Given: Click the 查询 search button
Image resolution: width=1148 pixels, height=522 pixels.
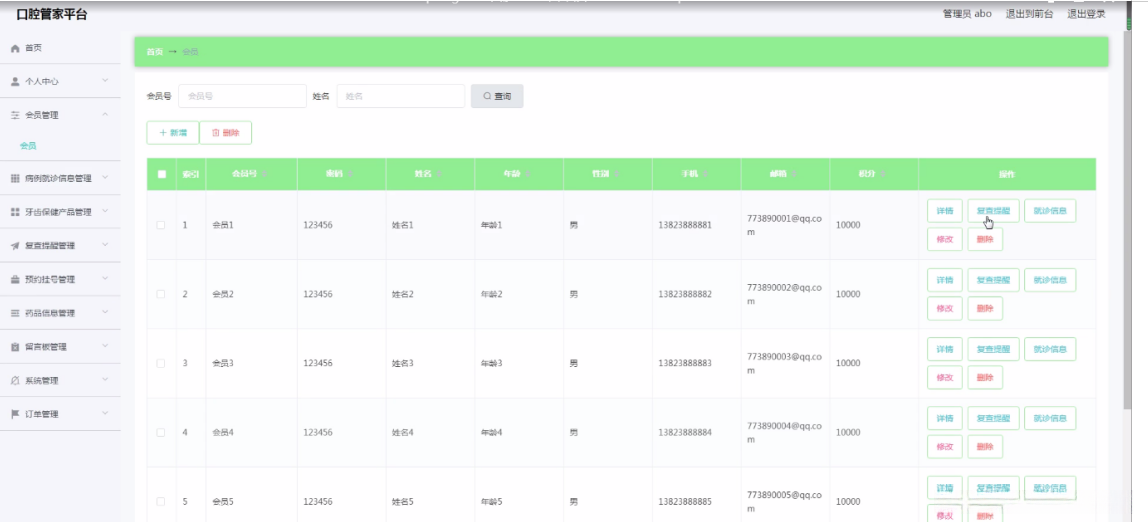Looking at the screenshot, I should pos(497,96).
